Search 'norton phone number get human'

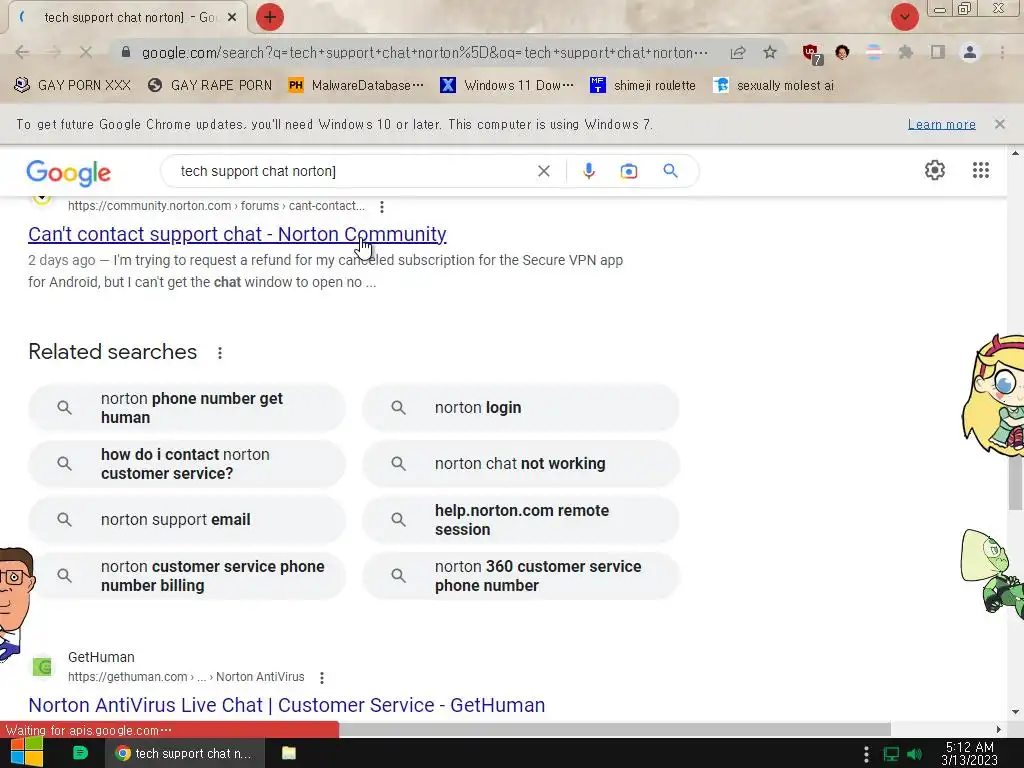(x=187, y=408)
